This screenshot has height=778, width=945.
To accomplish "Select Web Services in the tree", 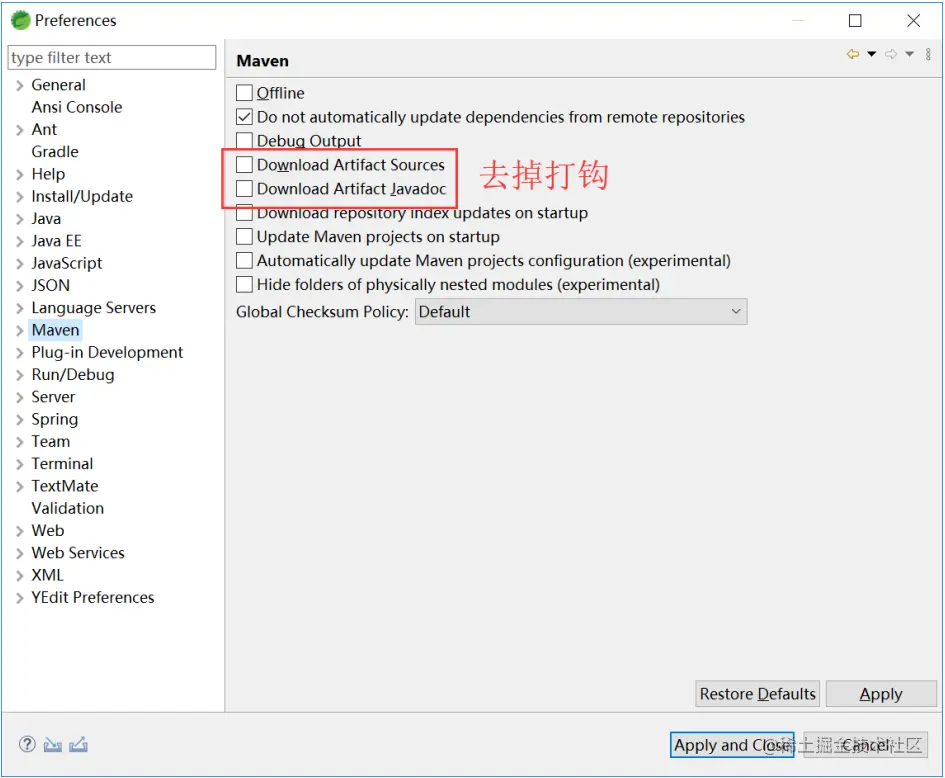I will tap(78, 553).
